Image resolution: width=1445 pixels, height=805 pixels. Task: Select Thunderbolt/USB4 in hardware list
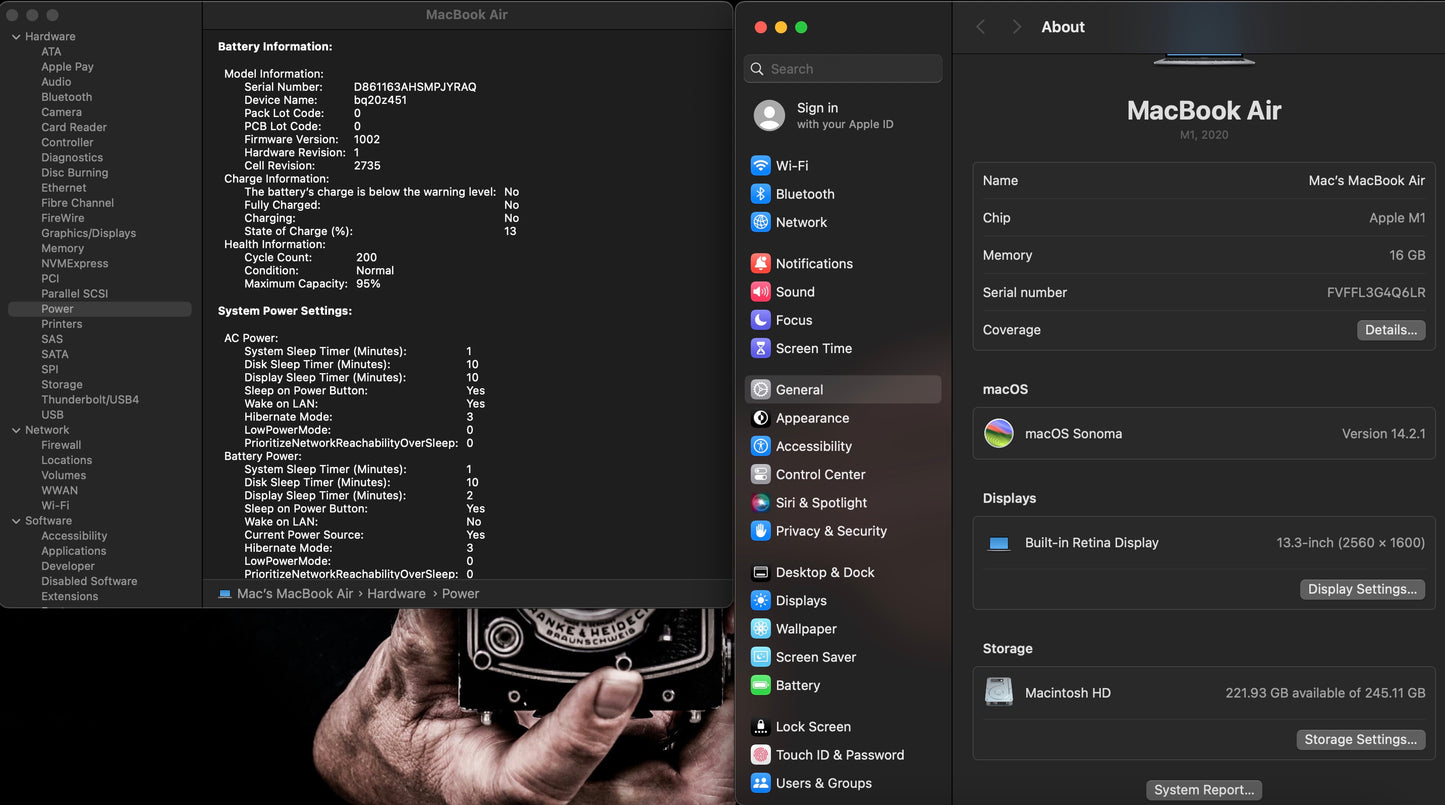(x=90, y=400)
